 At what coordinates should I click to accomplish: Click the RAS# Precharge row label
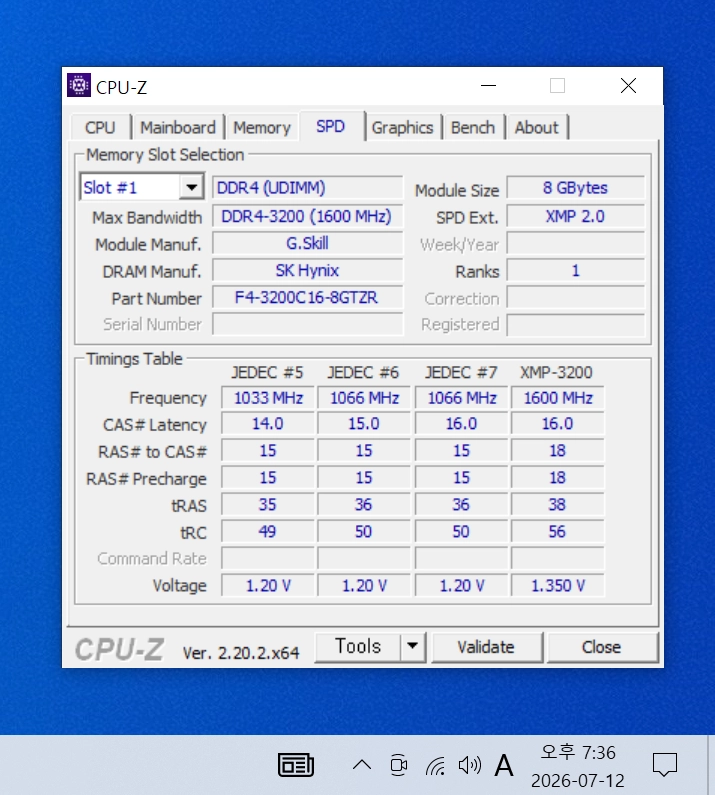click(x=146, y=479)
